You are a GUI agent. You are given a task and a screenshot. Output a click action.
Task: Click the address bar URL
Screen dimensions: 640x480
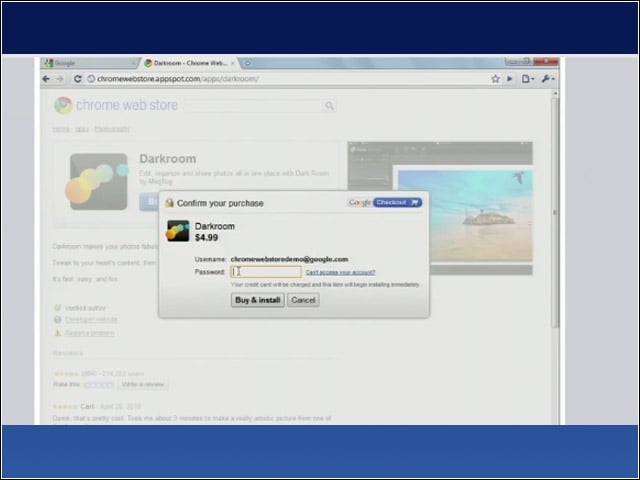point(178,79)
